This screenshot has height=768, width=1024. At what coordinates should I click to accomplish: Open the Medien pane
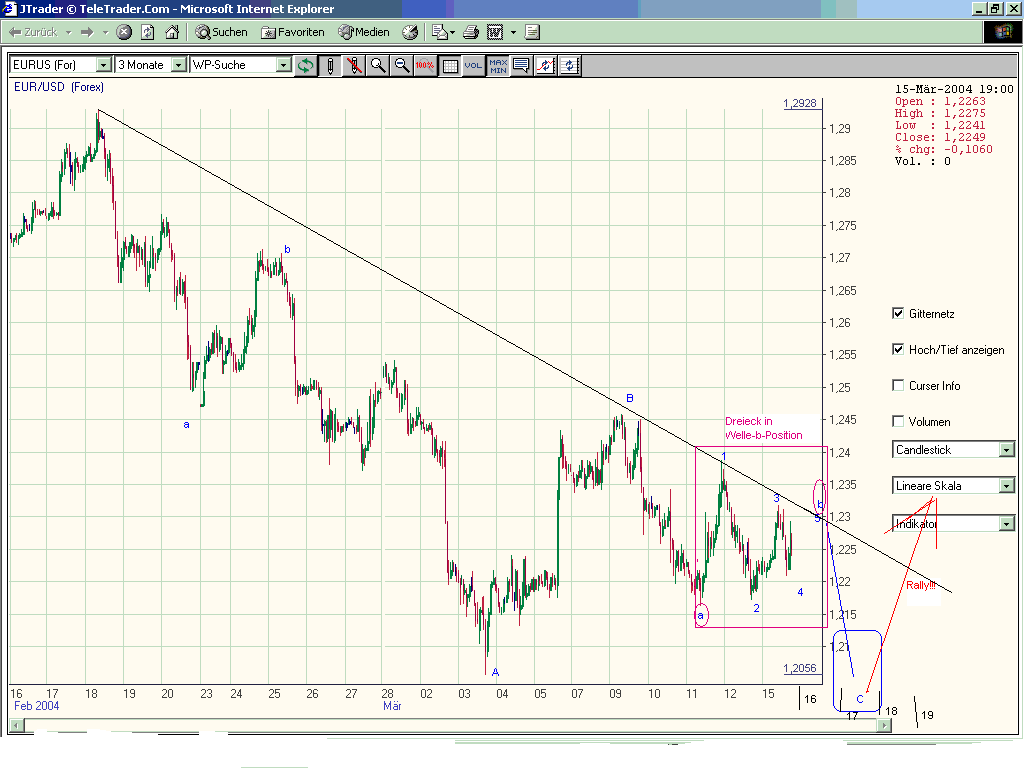[364, 32]
